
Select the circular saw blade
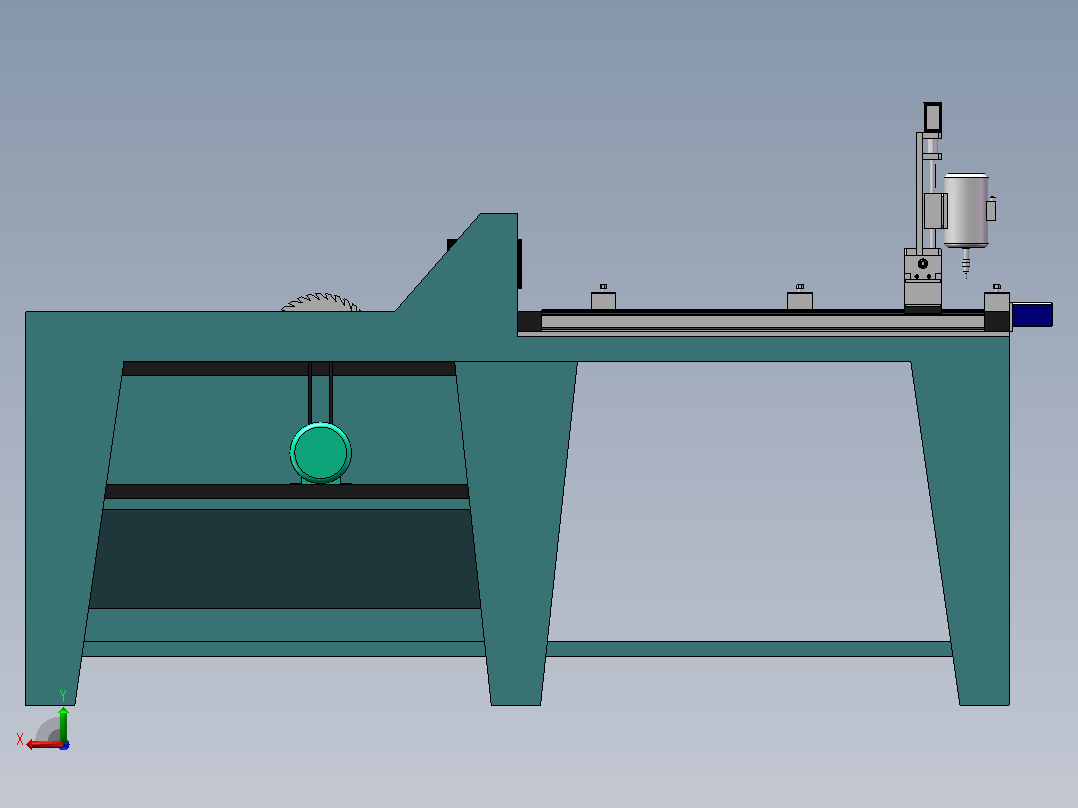pos(321,303)
